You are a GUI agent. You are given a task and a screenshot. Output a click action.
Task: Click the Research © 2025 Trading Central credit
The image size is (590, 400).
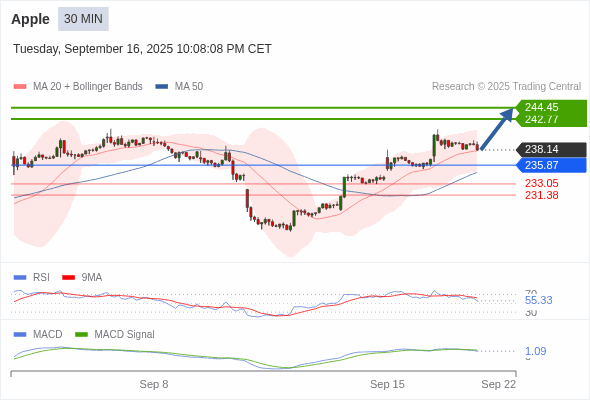click(506, 87)
